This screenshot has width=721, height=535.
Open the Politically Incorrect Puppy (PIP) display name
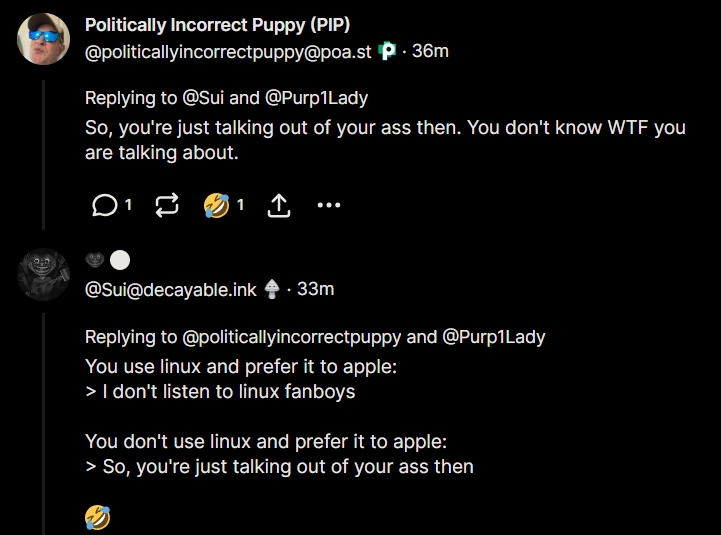(x=217, y=25)
